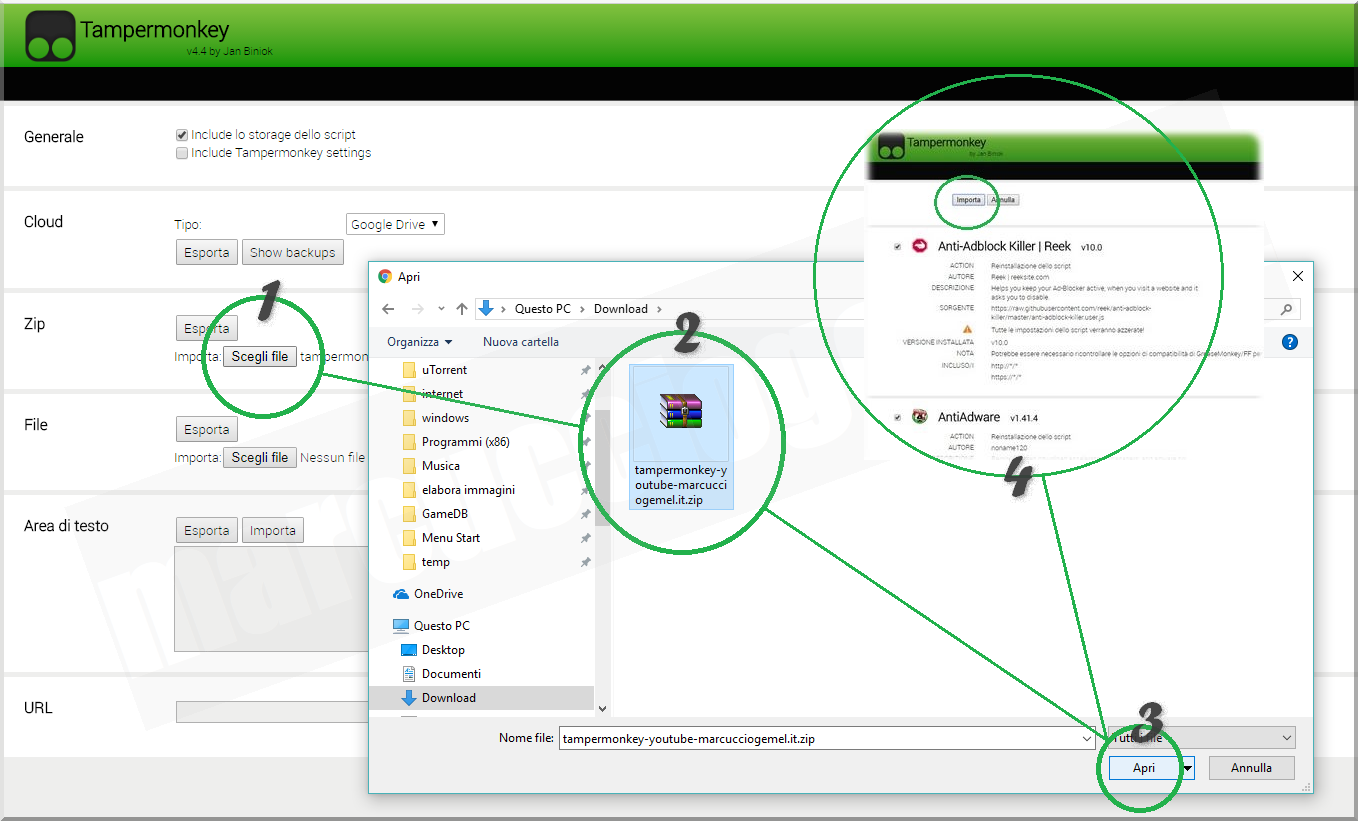Click the pin icon beside GameDB

[x=585, y=514]
